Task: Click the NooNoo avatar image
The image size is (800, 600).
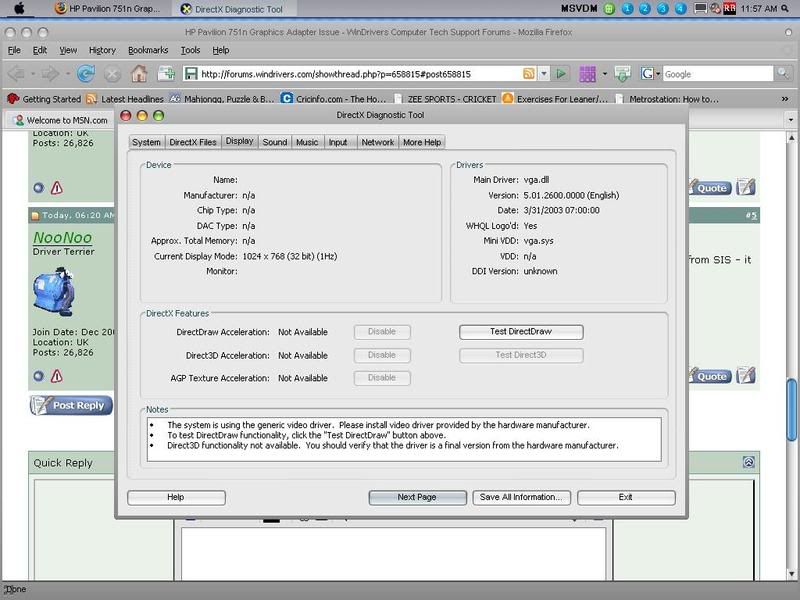Action: 54,291
